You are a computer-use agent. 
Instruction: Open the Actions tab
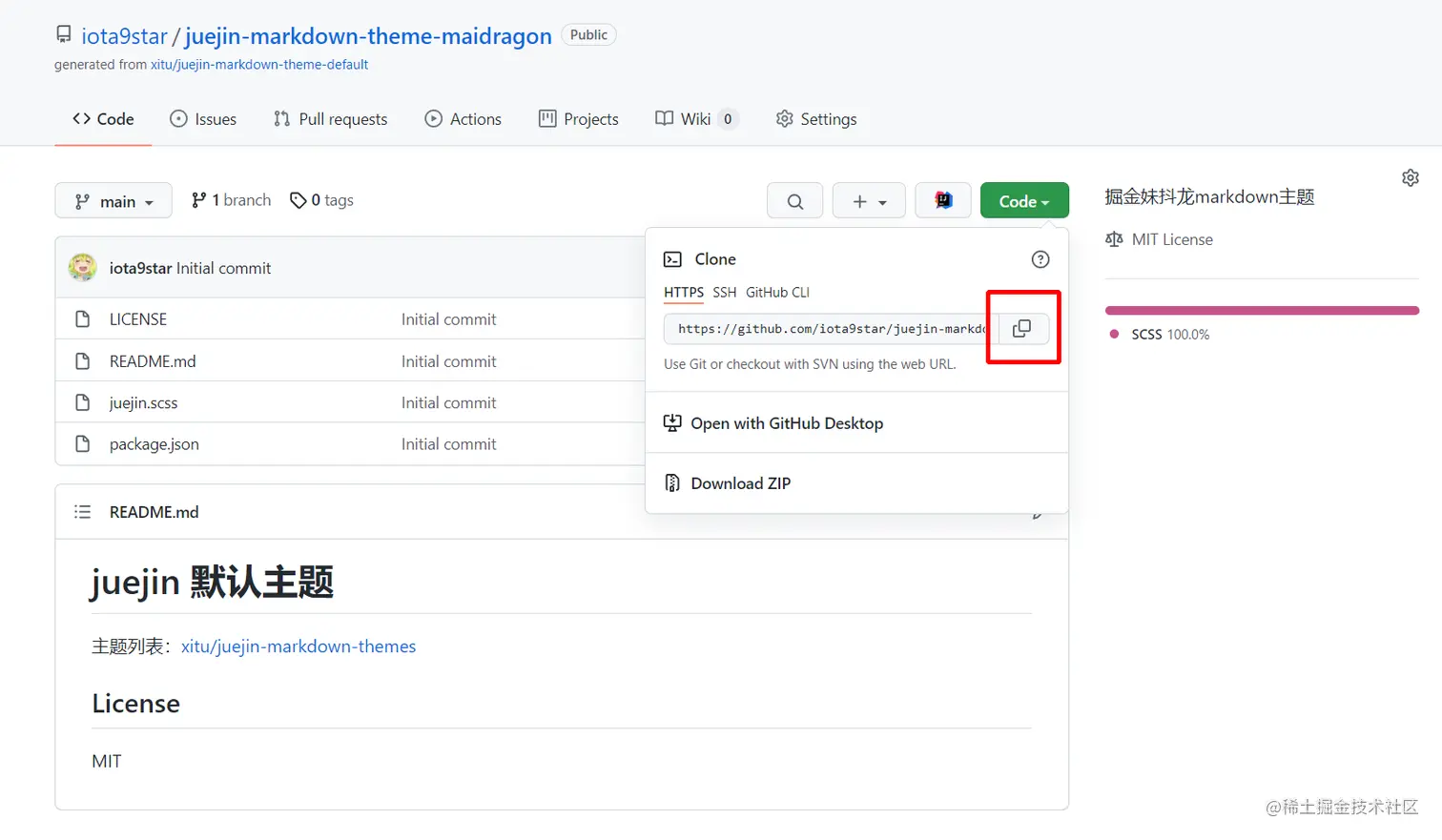tap(463, 119)
